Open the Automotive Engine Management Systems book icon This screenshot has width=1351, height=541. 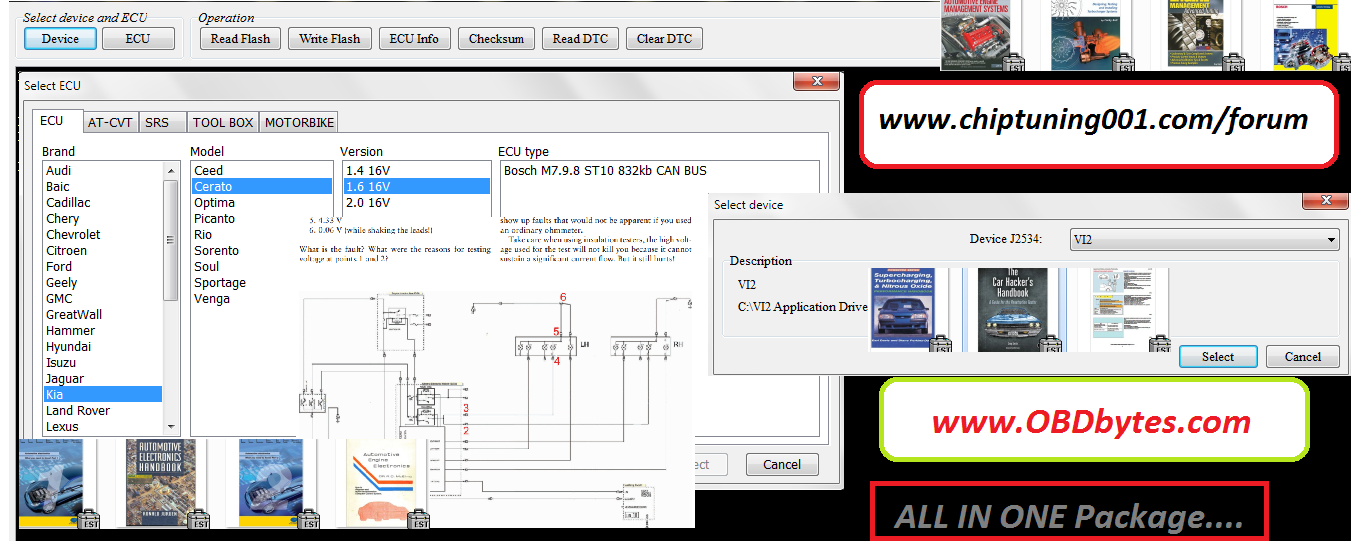(x=976, y=33)
